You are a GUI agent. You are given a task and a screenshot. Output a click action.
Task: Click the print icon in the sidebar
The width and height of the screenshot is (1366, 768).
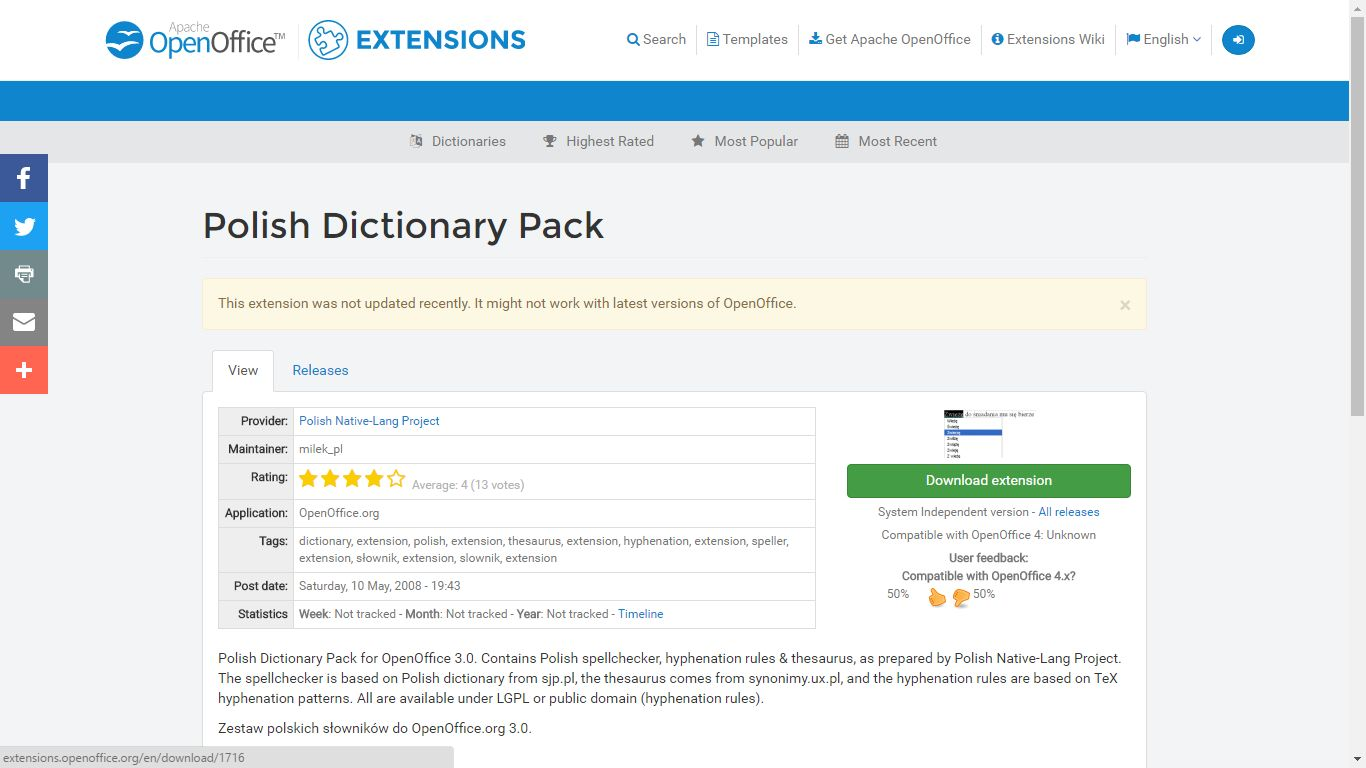[x=24, y=274]
